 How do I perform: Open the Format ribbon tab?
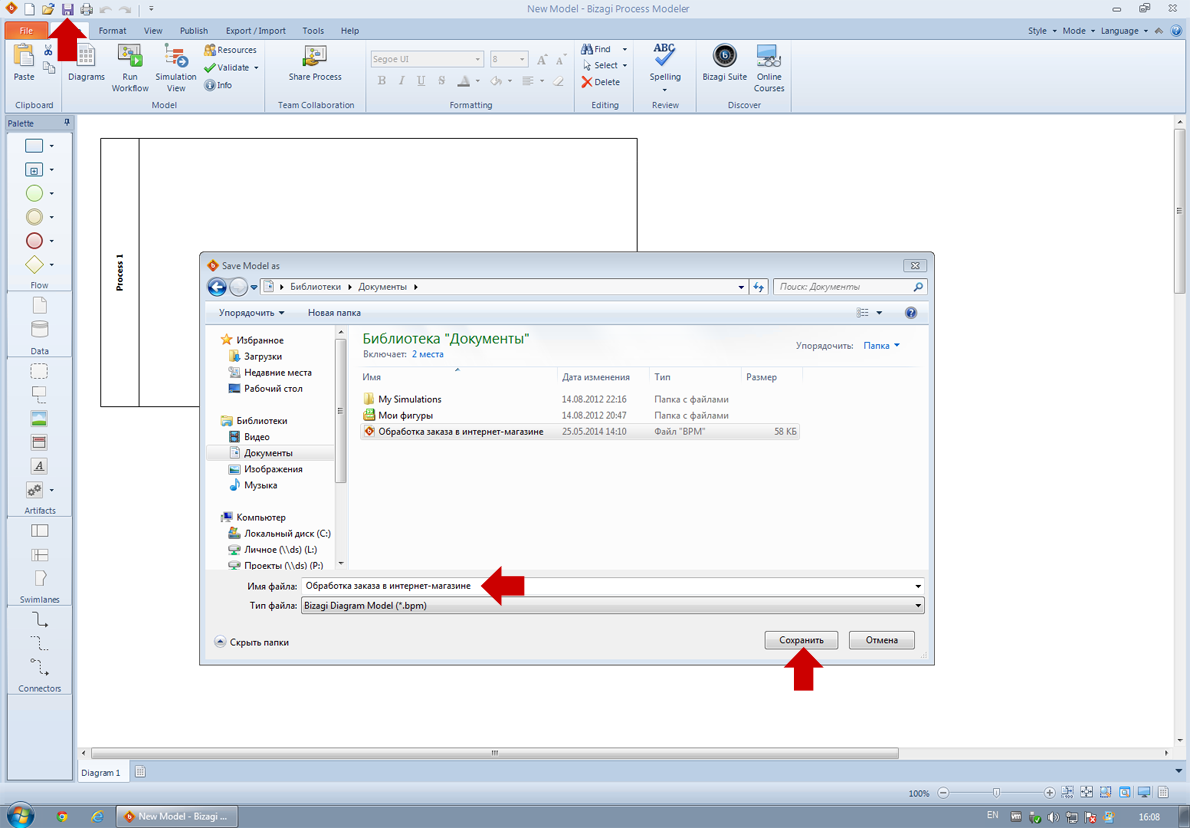pyautogui.click(x=112, y=31)
